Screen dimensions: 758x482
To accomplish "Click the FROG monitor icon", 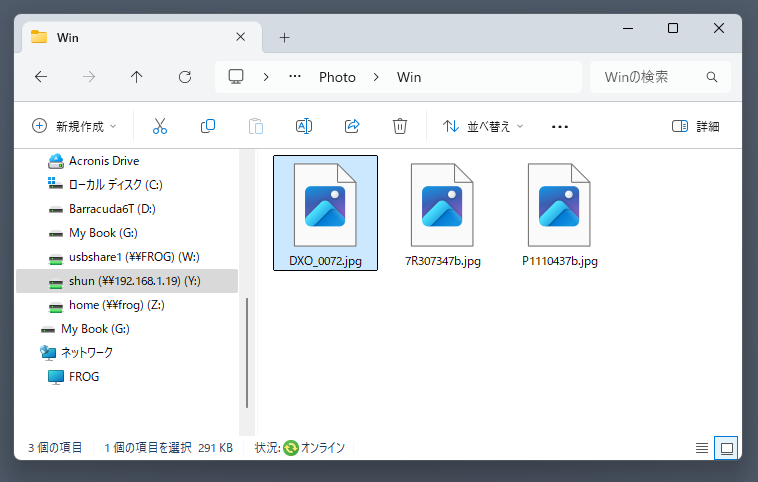I will pyautogui.click(x=56, y=377).
